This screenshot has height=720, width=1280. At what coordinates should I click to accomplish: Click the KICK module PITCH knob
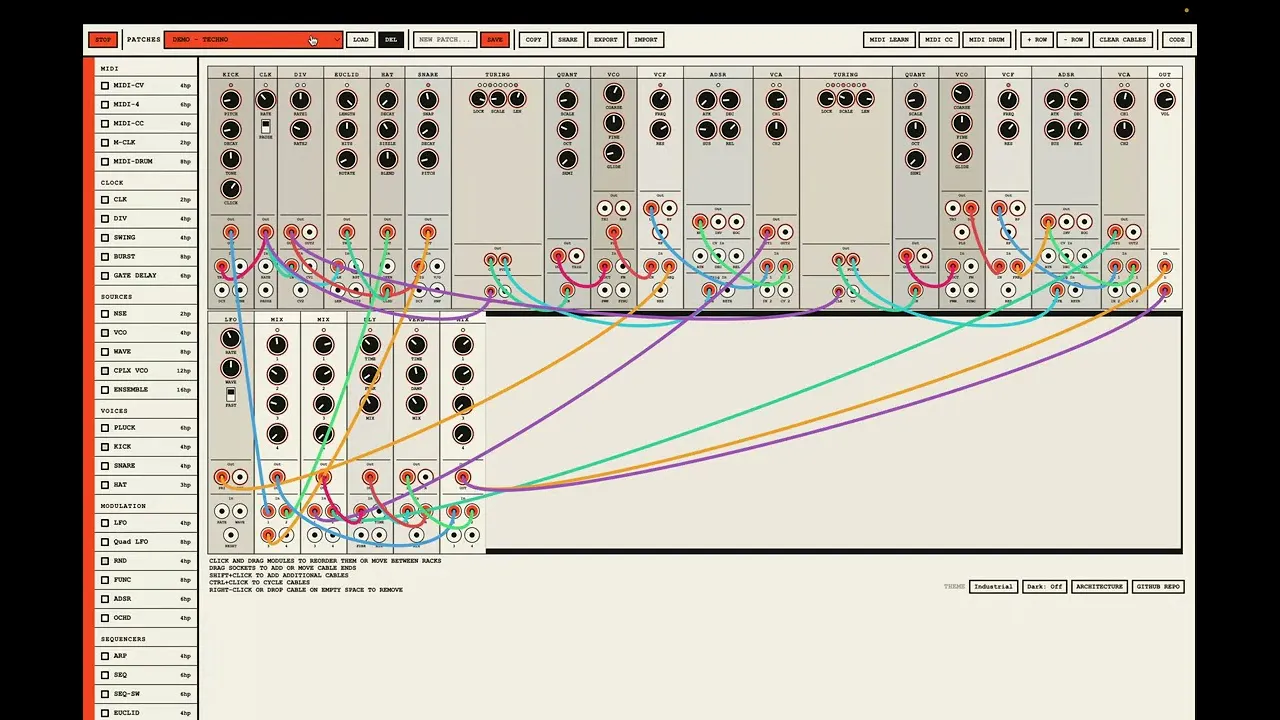pyautogui.click(x=231, y=100)
